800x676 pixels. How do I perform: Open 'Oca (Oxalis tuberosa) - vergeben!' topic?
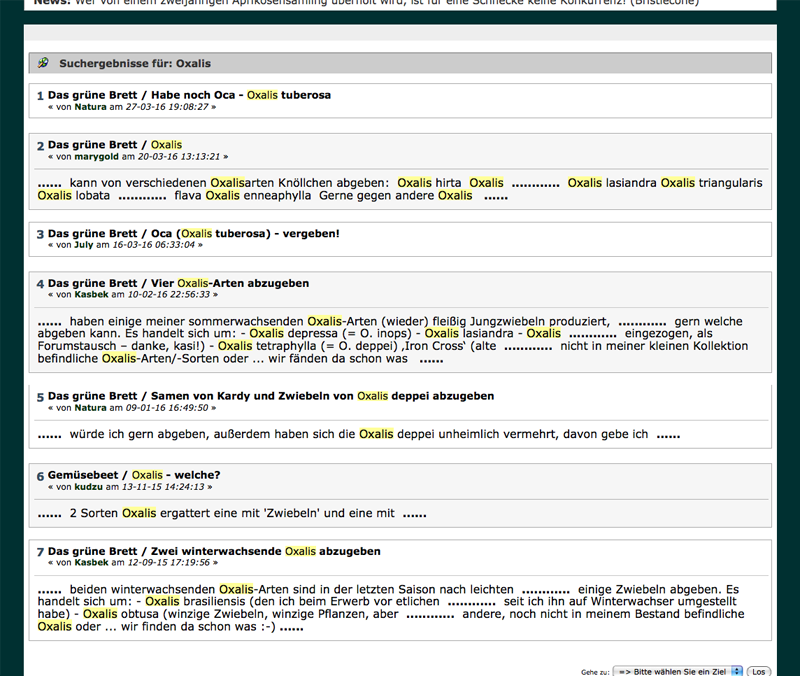(245, 233)
